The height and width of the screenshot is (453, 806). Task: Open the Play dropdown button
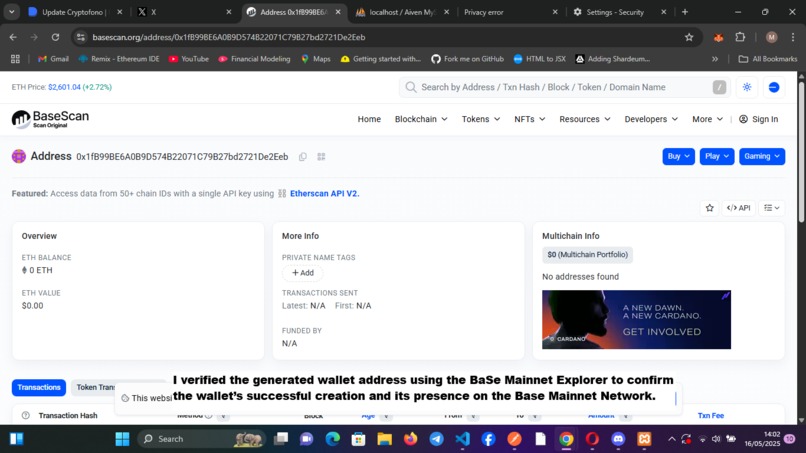tap(717, 156)
